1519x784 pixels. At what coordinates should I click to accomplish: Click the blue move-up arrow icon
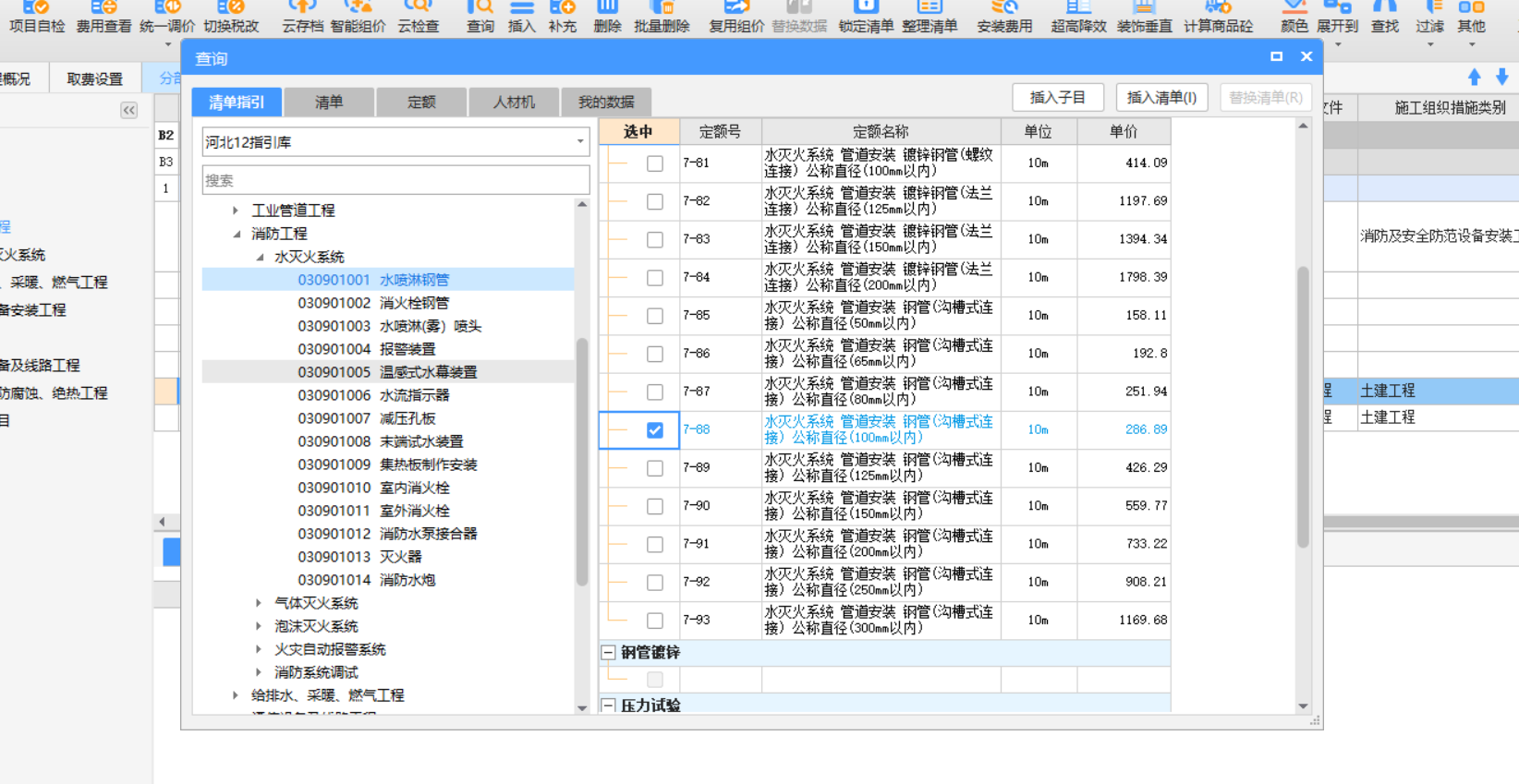[x=1475, y=77]
